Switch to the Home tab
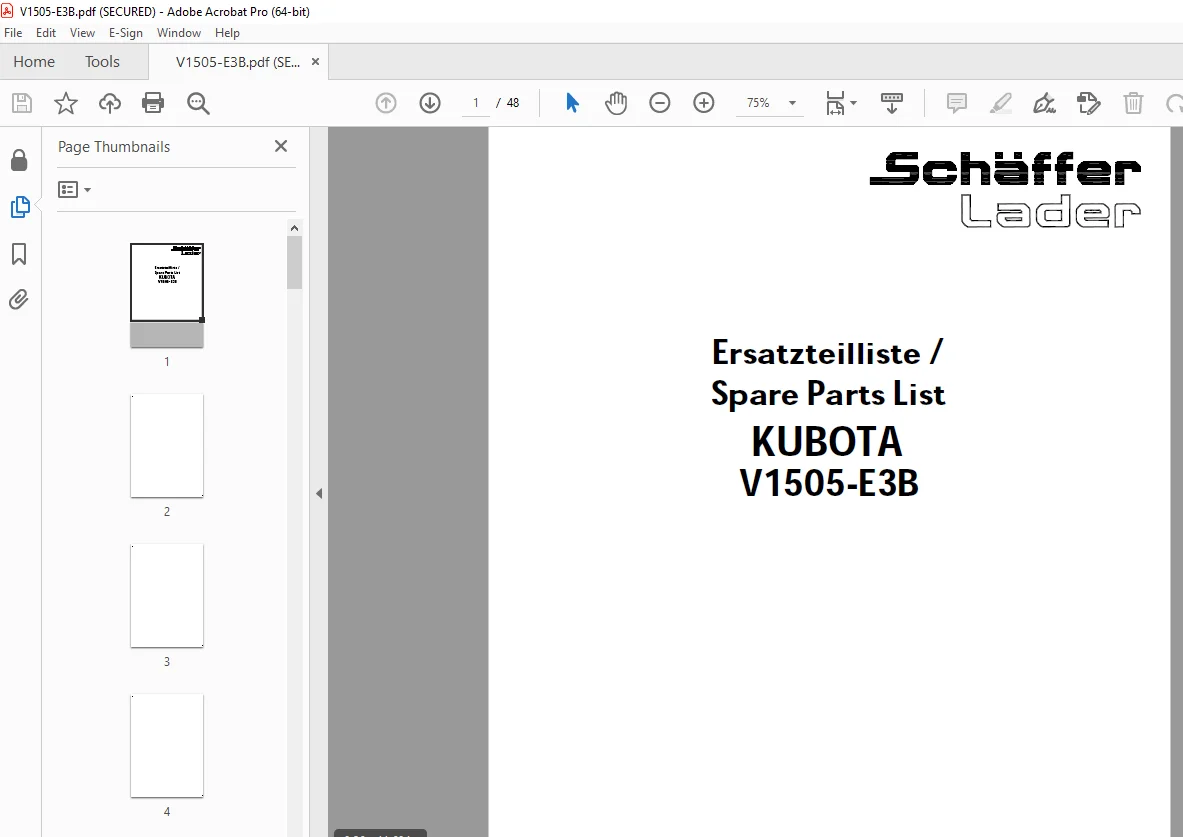The width and height of the screenshot is (1183, 837). 34,62
